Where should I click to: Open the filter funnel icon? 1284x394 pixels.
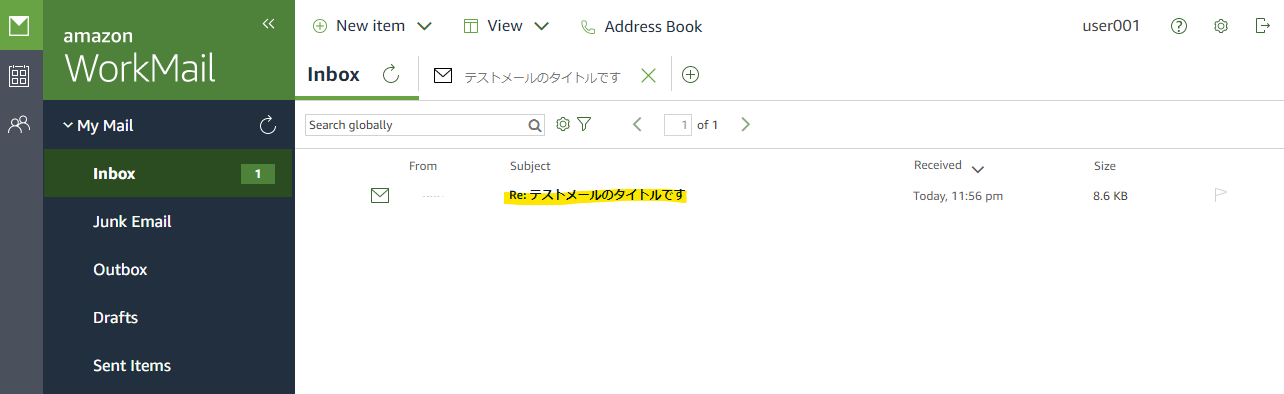[x=584, y=124]
